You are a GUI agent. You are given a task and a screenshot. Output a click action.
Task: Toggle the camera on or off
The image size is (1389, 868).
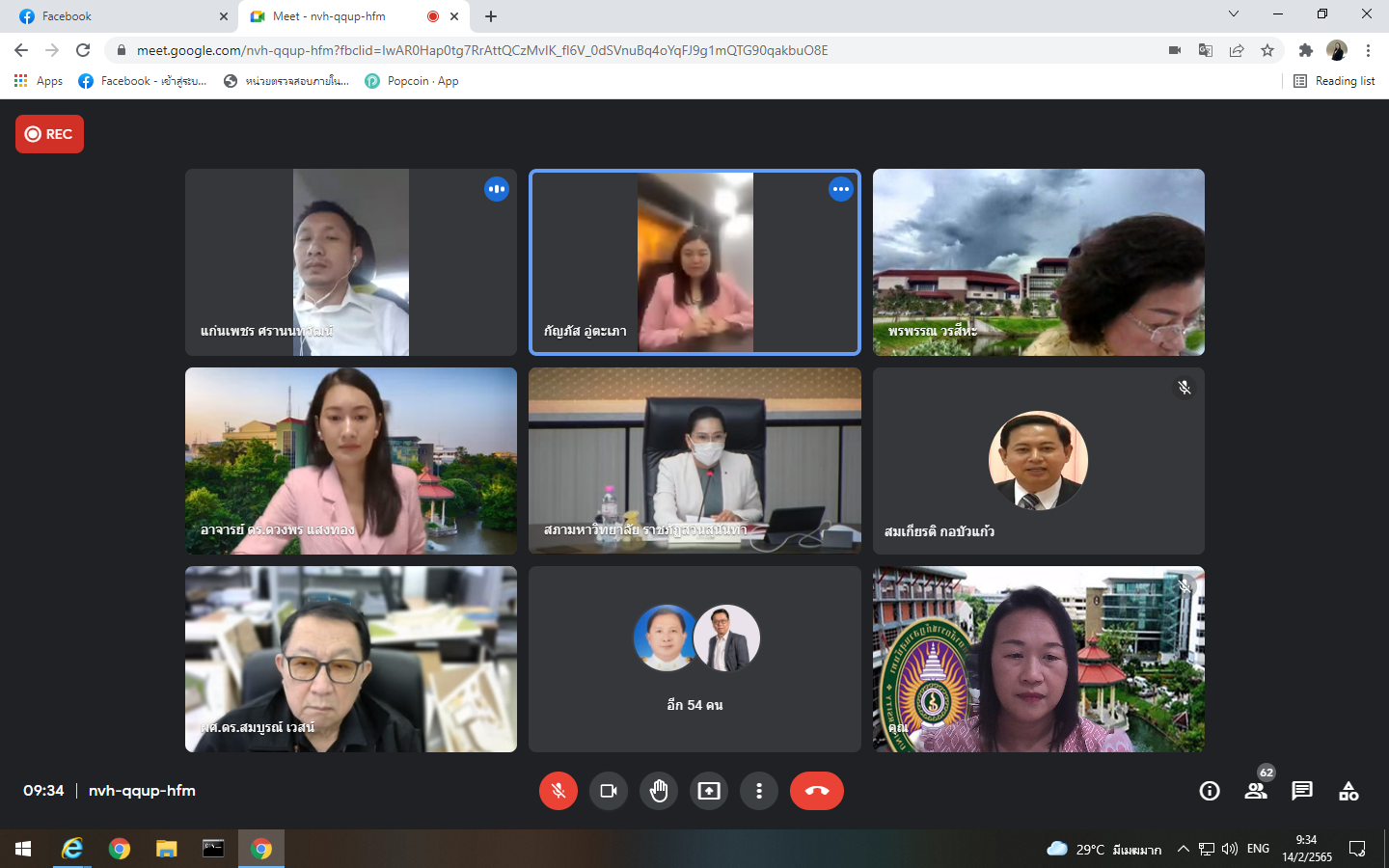point(609,791)
